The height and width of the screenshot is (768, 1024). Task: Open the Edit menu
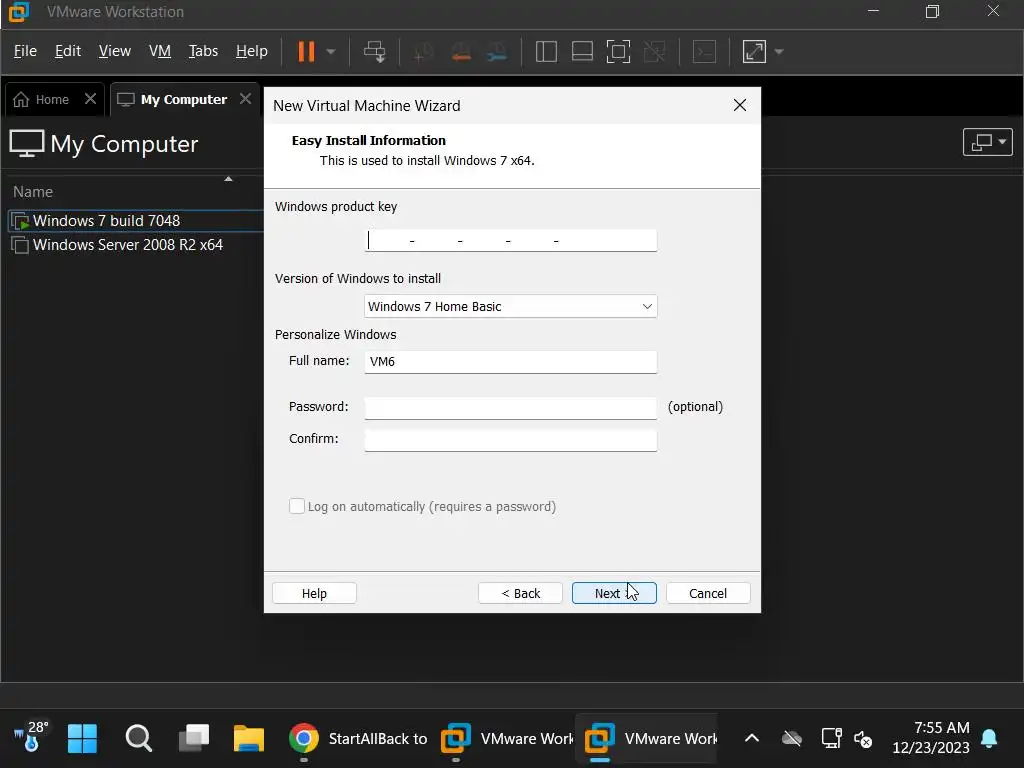click(68, 51)
